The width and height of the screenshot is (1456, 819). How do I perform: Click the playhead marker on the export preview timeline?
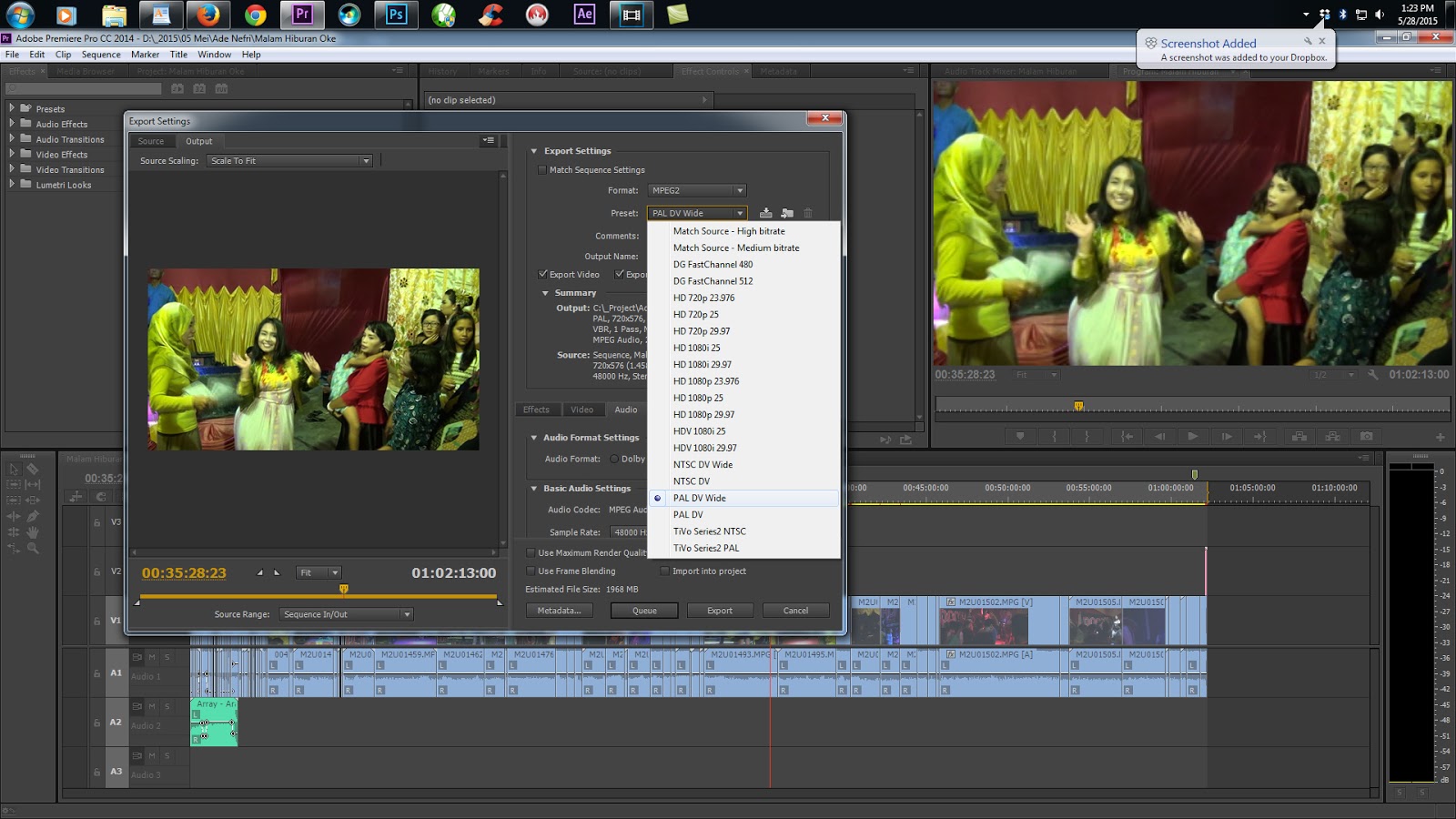343,589
